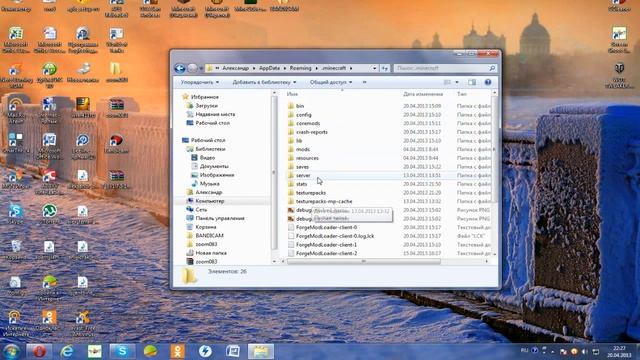Switch to Windows Explorer taskbar button
The height and width of the screenshot is (360, 640).
pyautogui.click(x=261, y=351)
